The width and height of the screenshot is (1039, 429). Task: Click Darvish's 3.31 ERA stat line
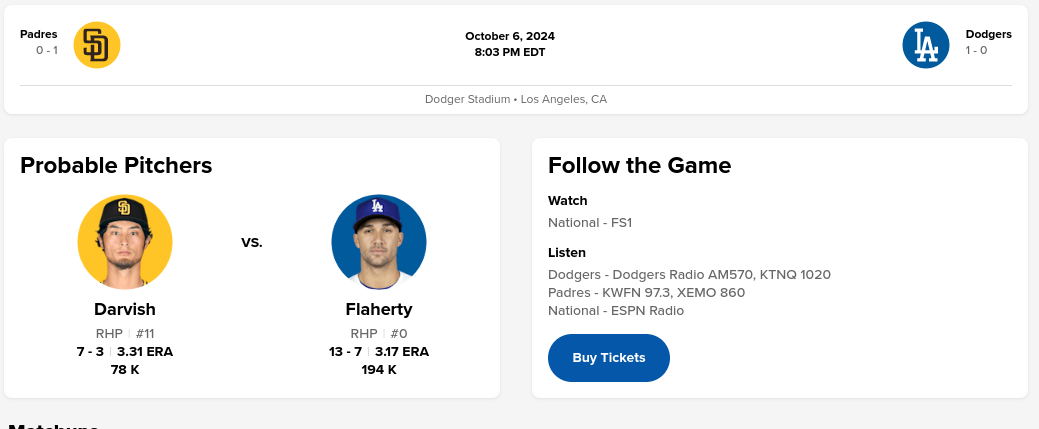145,351
